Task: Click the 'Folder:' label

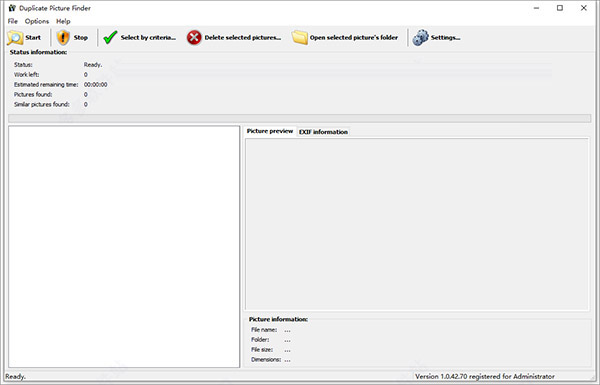Action: point(260,340)
